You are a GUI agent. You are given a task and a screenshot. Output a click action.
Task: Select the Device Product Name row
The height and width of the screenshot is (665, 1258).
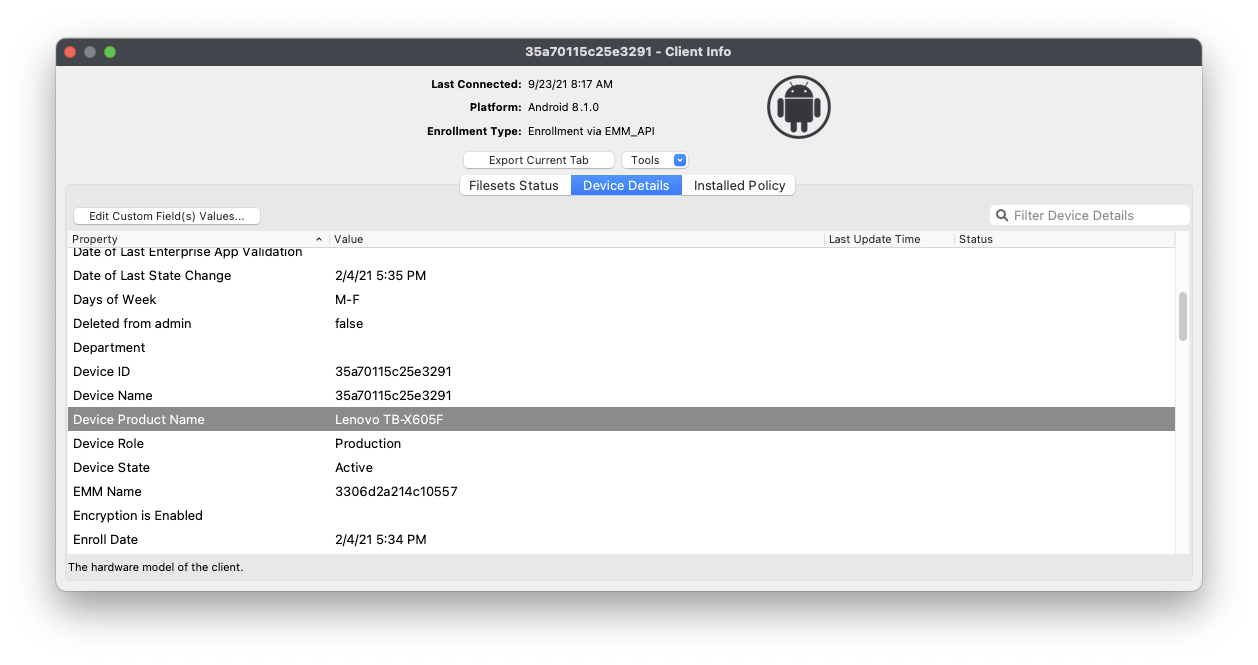621,420
